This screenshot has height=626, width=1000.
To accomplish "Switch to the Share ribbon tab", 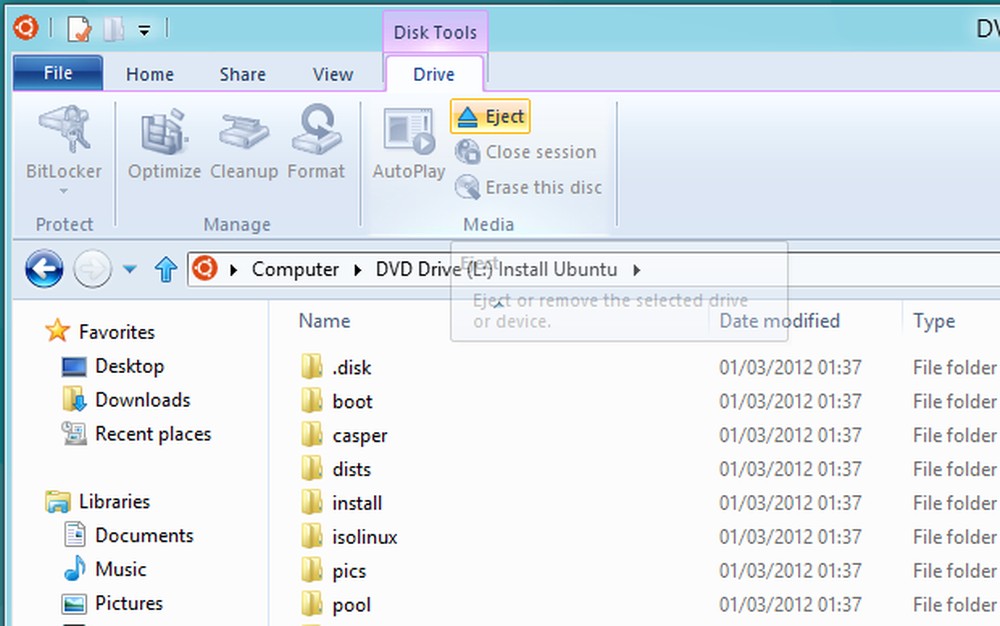I will tap(242, 73).
